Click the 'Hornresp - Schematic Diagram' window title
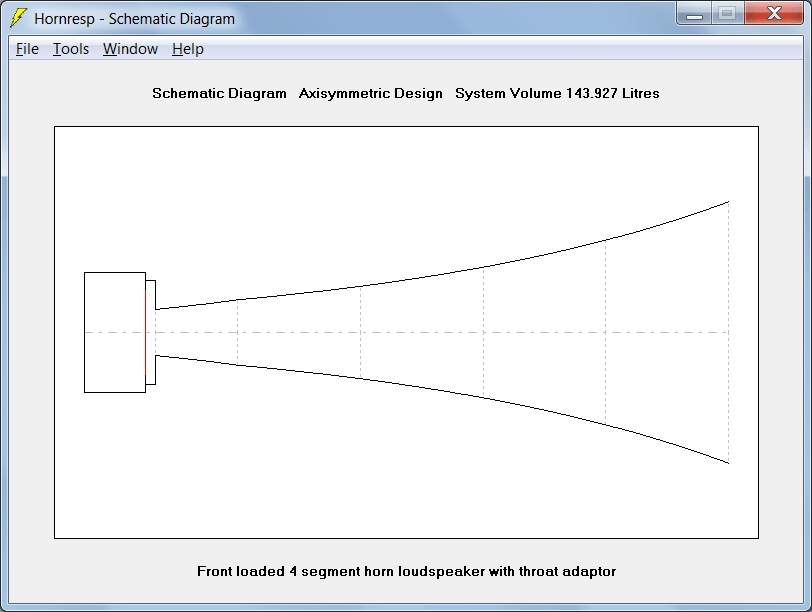The width and height of the screenshot is (812, 612). pos(135,19)
